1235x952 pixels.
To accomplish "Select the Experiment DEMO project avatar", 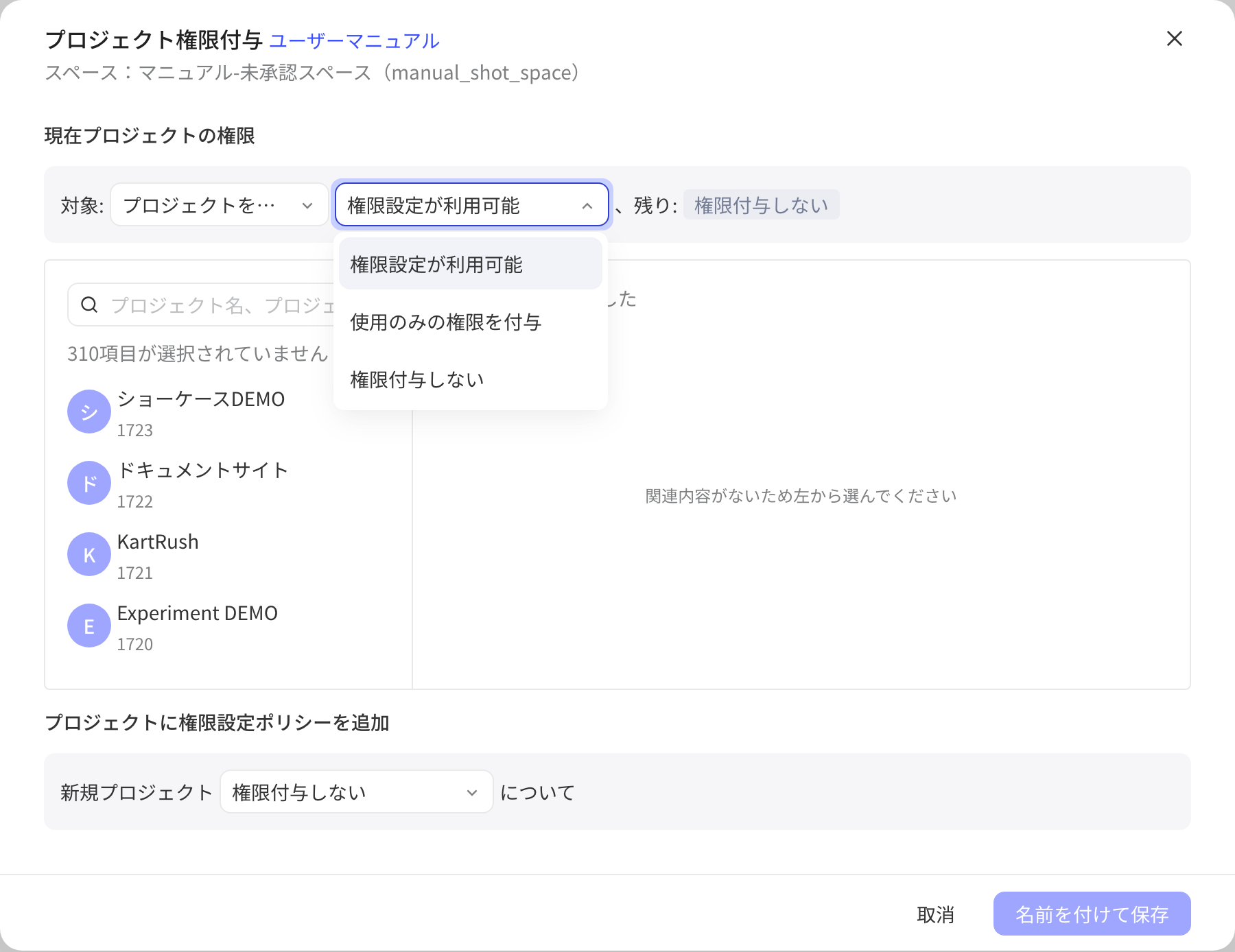I will coord(89,626).
